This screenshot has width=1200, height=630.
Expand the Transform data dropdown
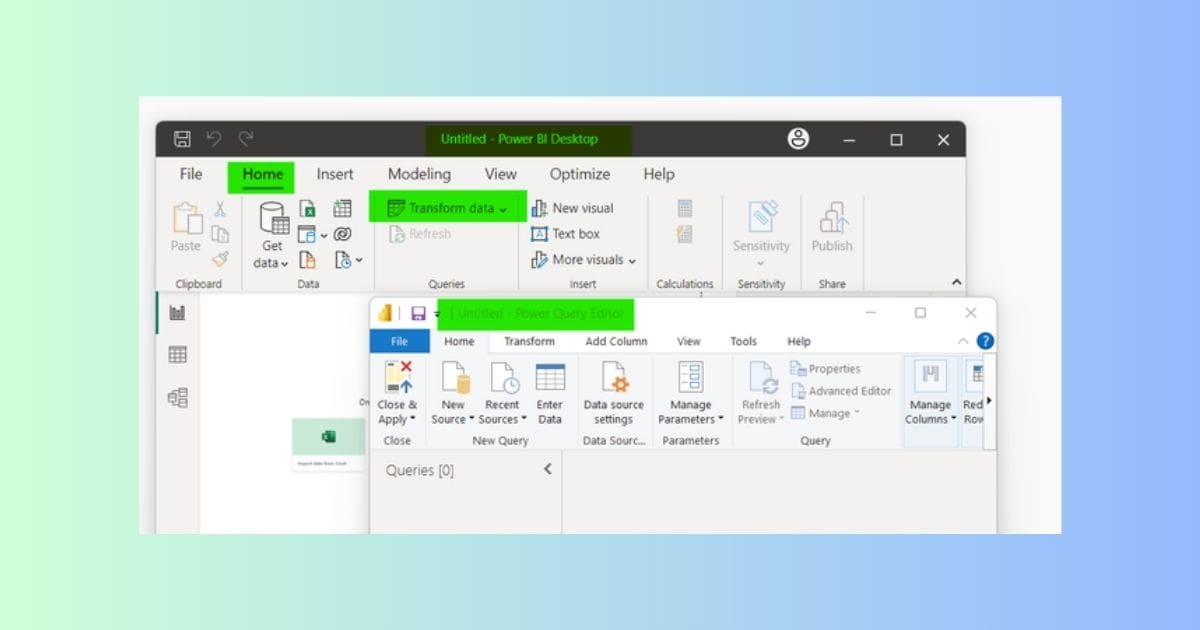point(503,209)
